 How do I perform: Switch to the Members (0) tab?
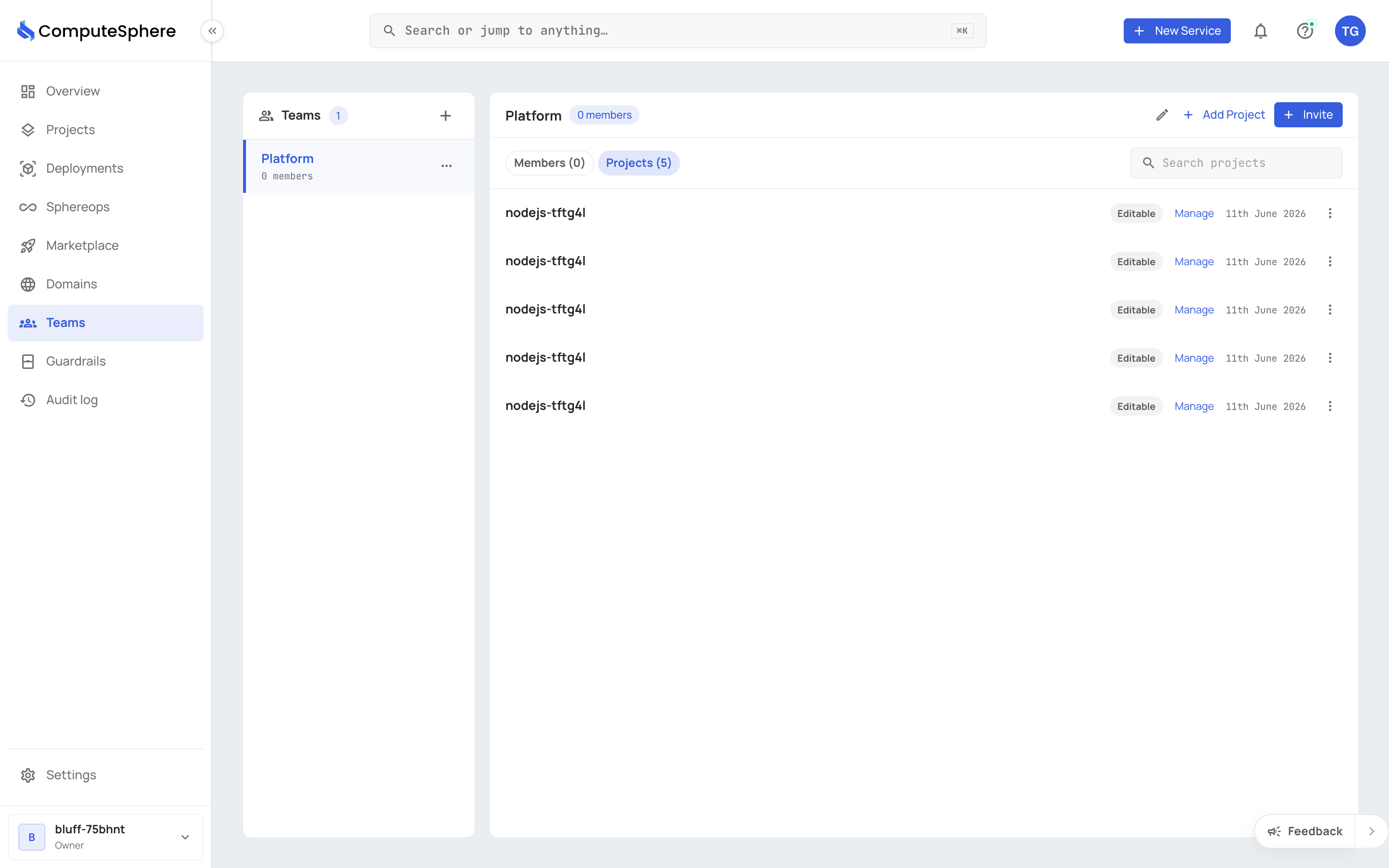(x=549, y=163)
